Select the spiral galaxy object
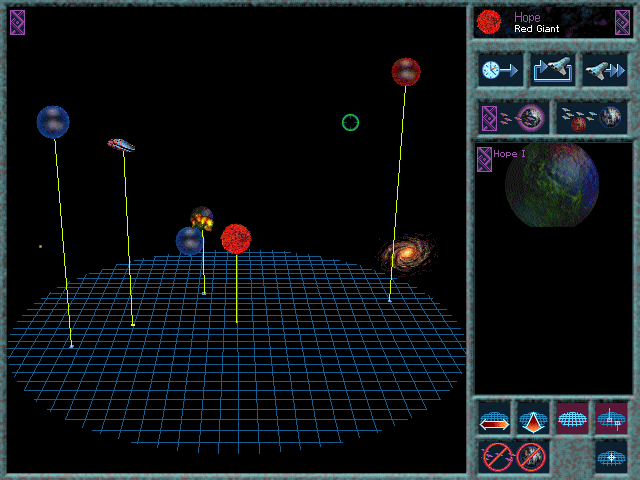Image resolution: width=640 pixels, height=480 pixels. click(407, 253)
